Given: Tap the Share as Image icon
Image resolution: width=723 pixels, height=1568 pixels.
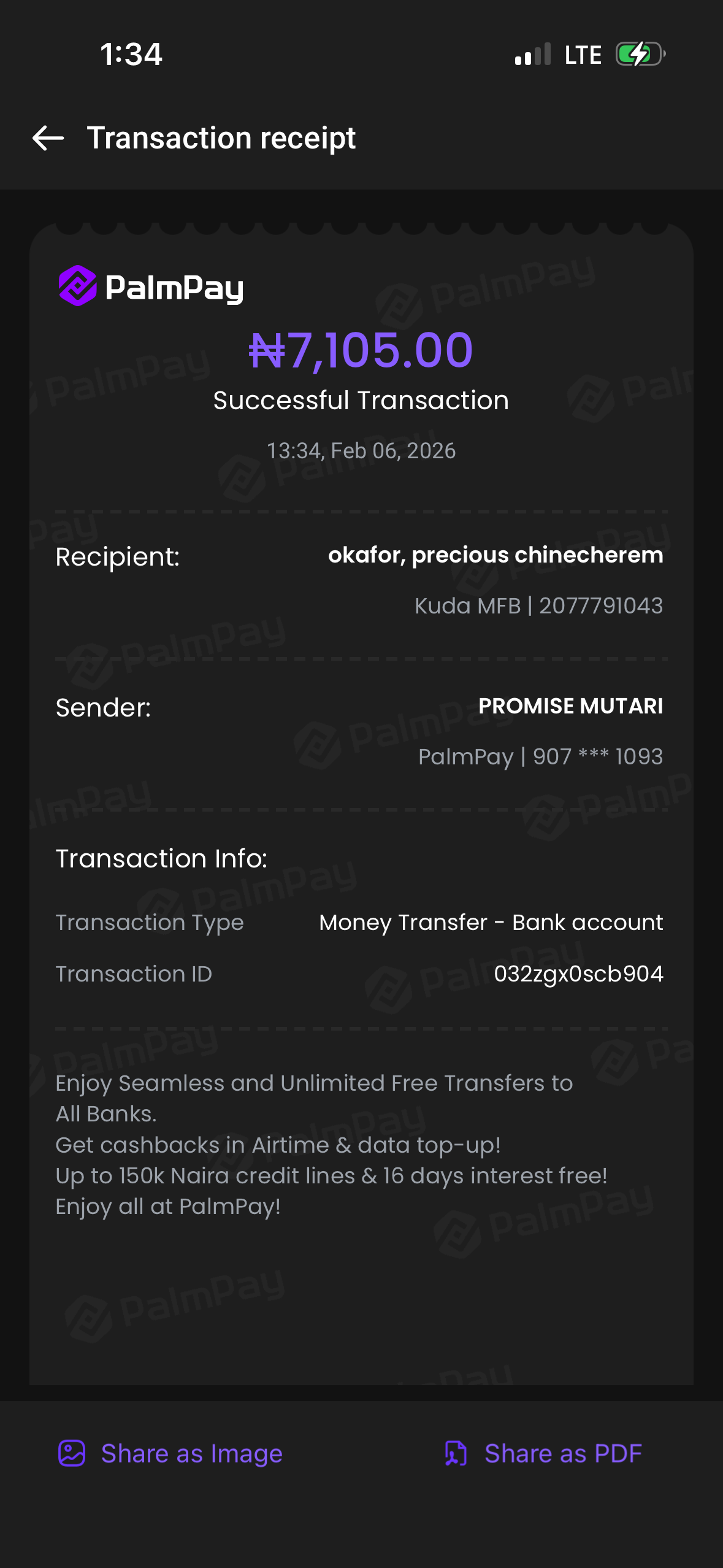Looking at the screenshot, I should click(72, 1453).
